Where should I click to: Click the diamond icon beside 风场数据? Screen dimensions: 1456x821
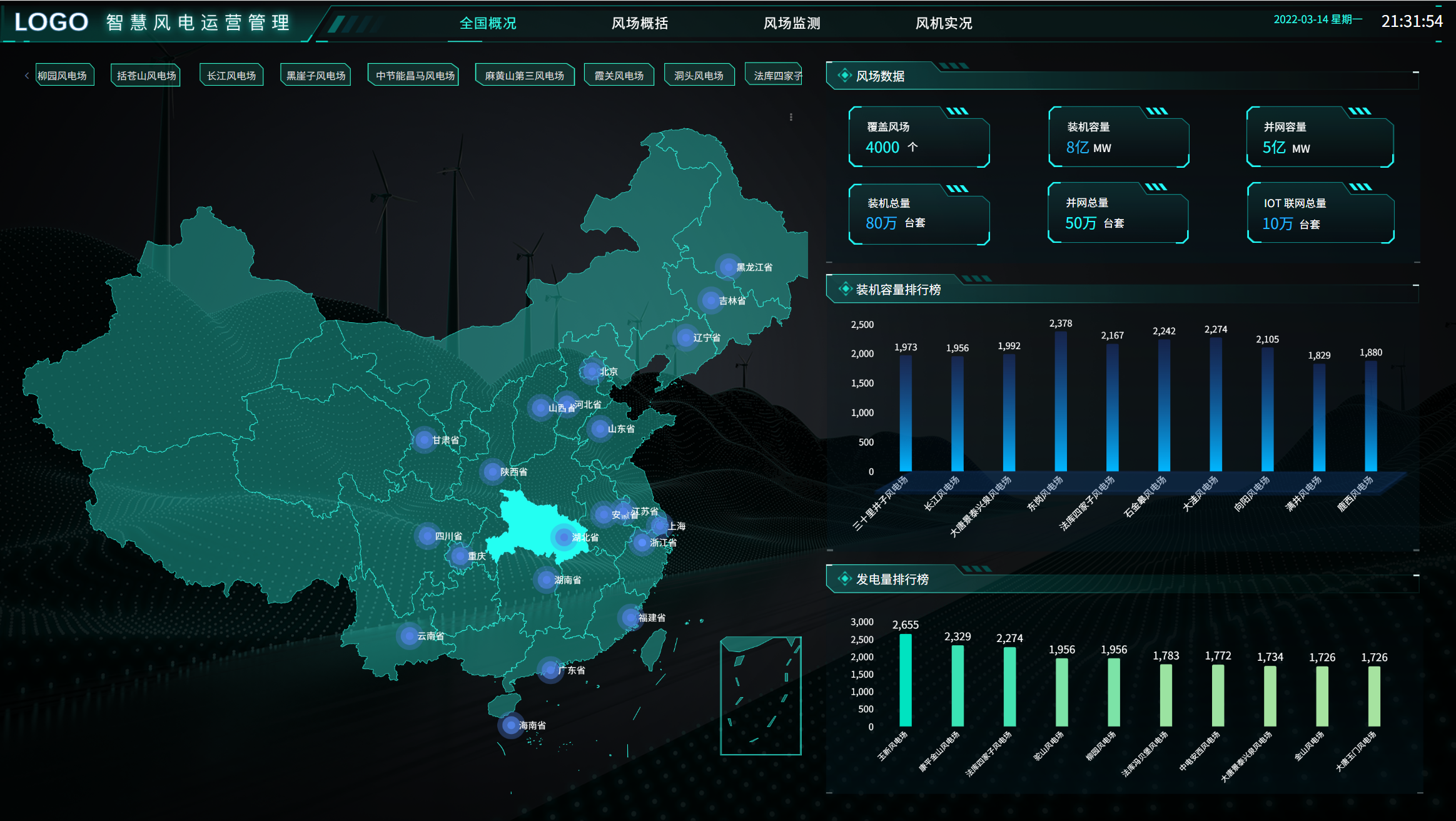(844, 76)
